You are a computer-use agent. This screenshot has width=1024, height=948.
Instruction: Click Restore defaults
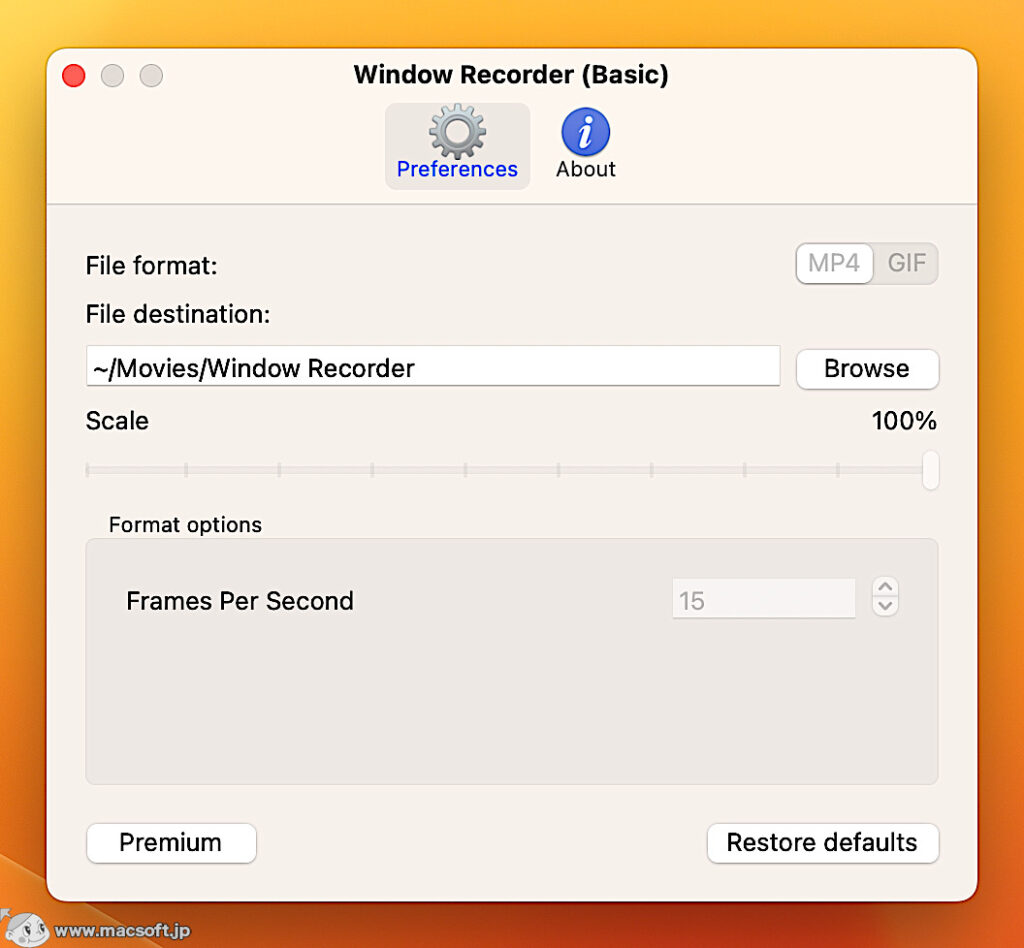tap(822, 843)
